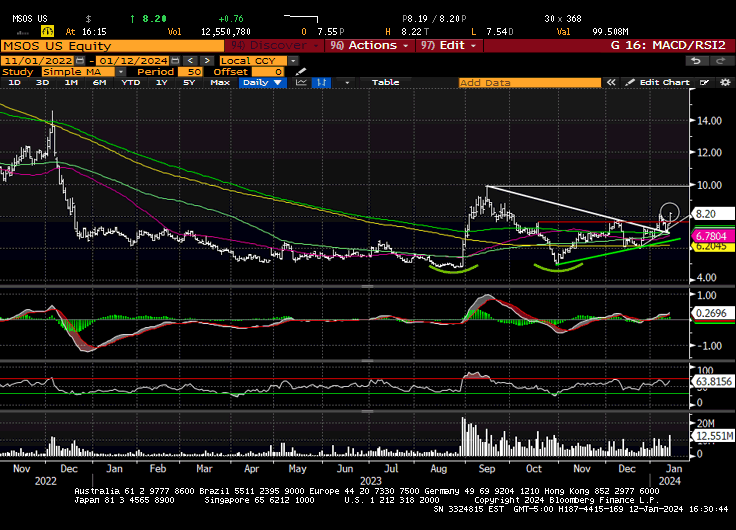The width and height of the screenshot is (736, 530).
Task: Click the 63.8156 RSI value label
Action: click(713, 381)
